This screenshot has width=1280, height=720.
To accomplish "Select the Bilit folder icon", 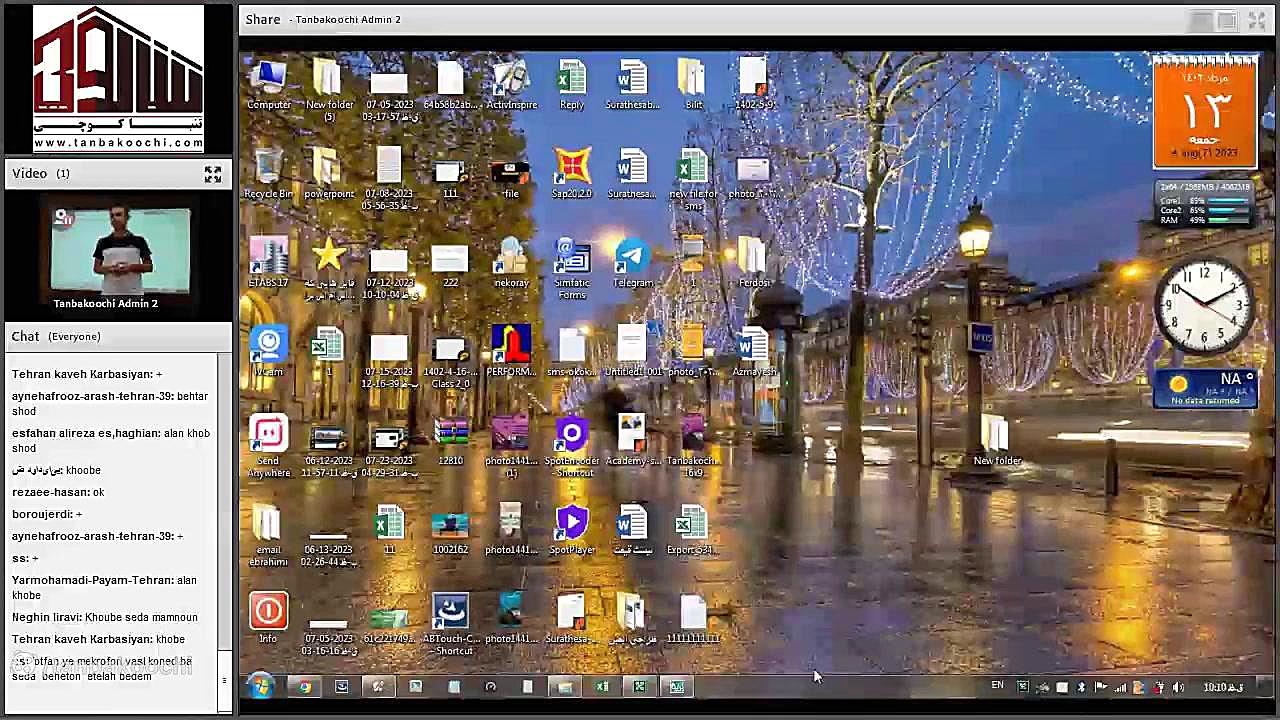I will pyautogui.click(x=693, y=85).
